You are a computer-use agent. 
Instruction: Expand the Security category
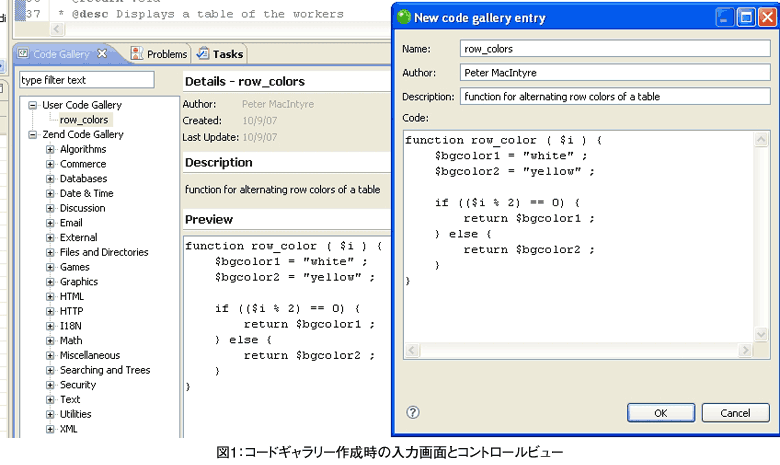coord(50,385)
